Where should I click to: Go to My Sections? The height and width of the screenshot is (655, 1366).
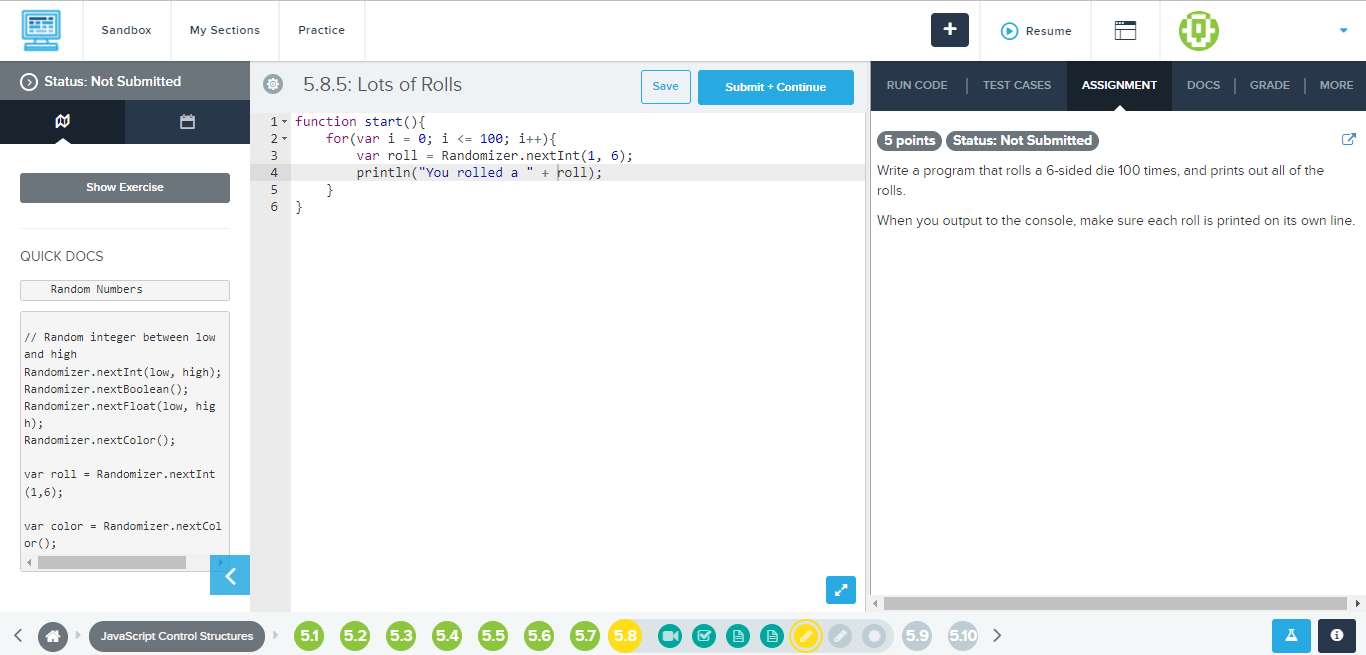coord(225,30)
